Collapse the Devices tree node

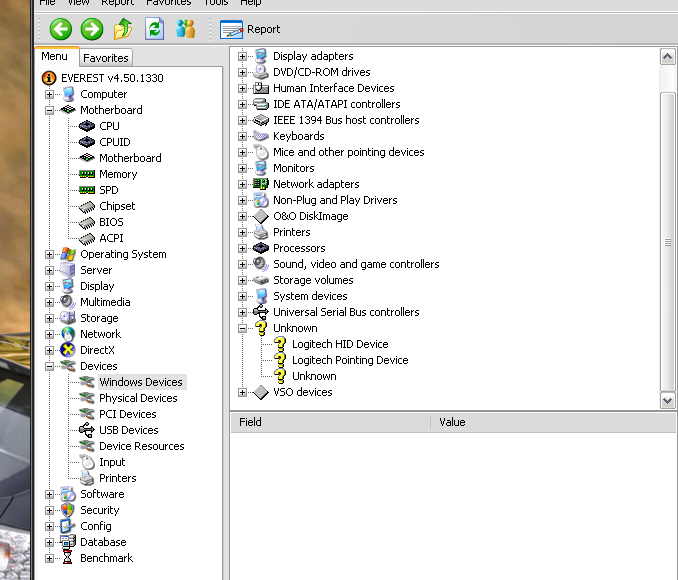point(49,366)
